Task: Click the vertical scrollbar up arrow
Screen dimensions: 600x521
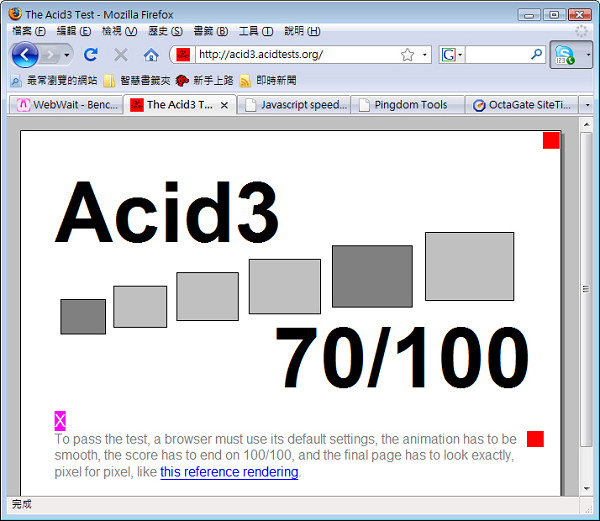Action: 586,124
